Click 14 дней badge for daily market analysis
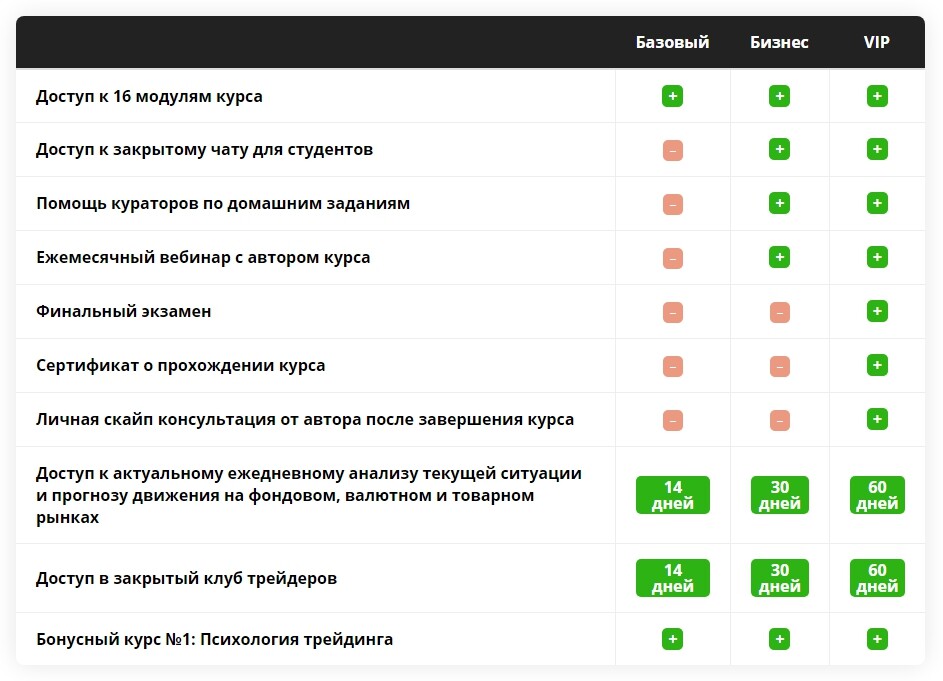The height and width of the screenshot is (681, 943). point(672,495)
